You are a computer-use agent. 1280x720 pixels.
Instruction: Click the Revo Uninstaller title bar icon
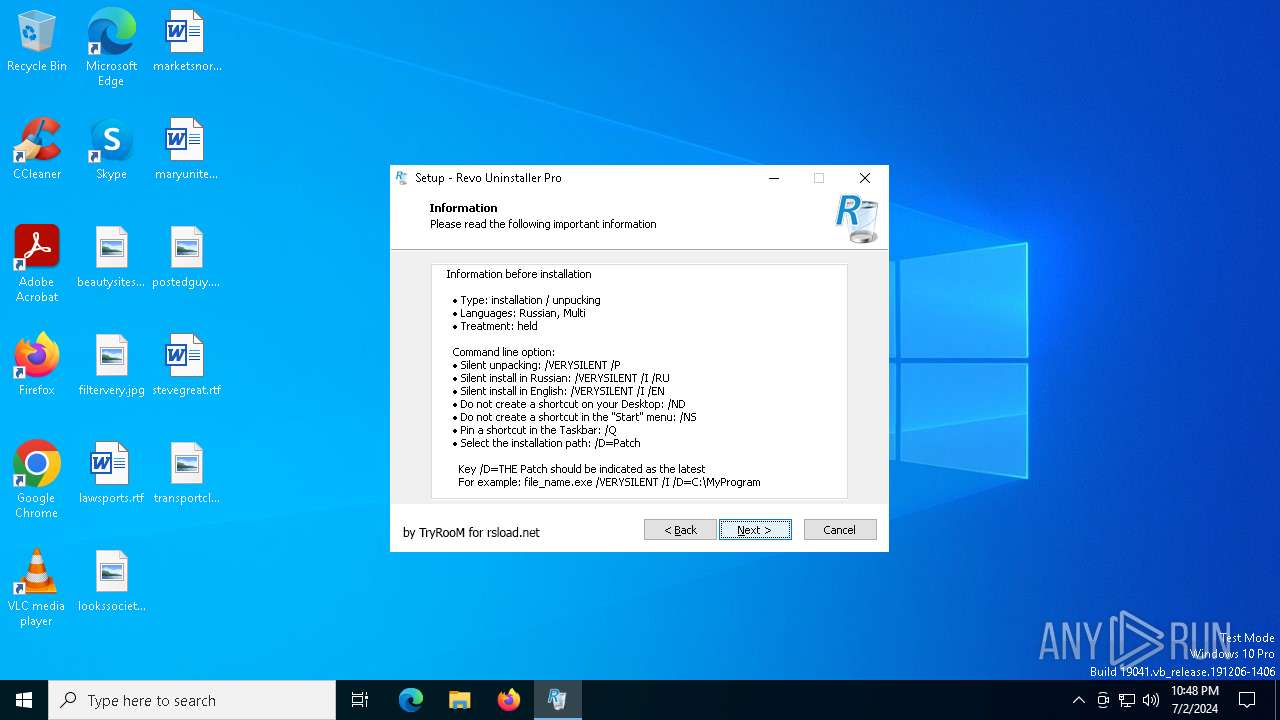[x=402, y=178]
